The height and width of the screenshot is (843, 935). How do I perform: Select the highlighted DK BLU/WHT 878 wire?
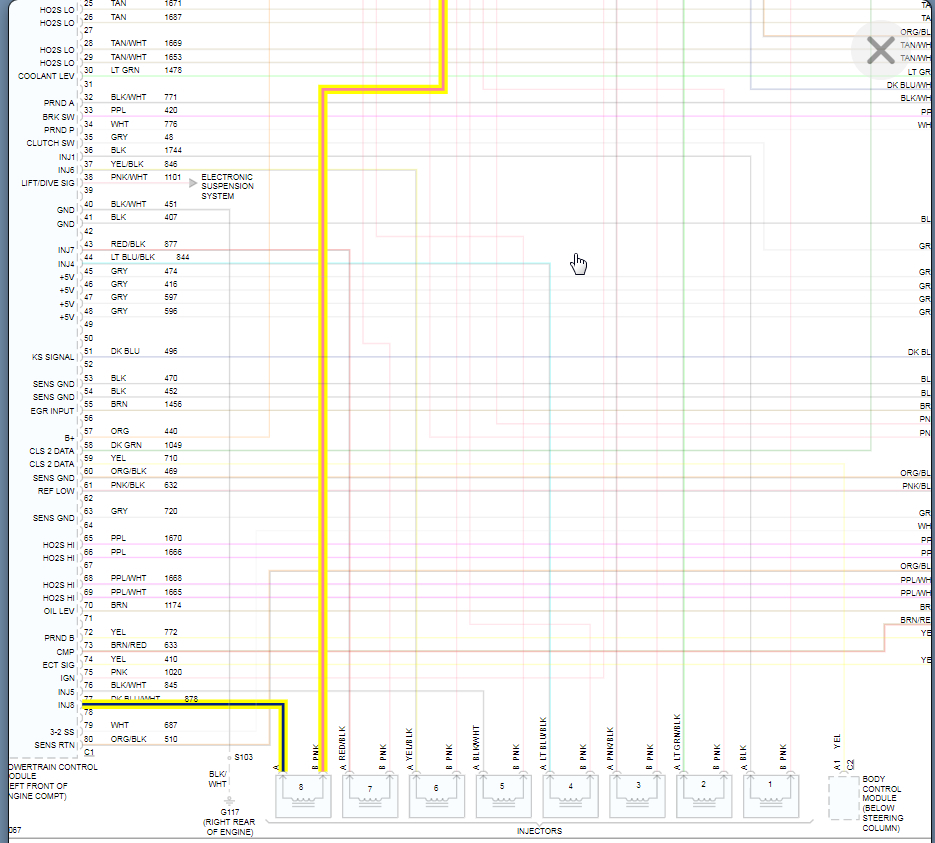click(x=184, y=705)
